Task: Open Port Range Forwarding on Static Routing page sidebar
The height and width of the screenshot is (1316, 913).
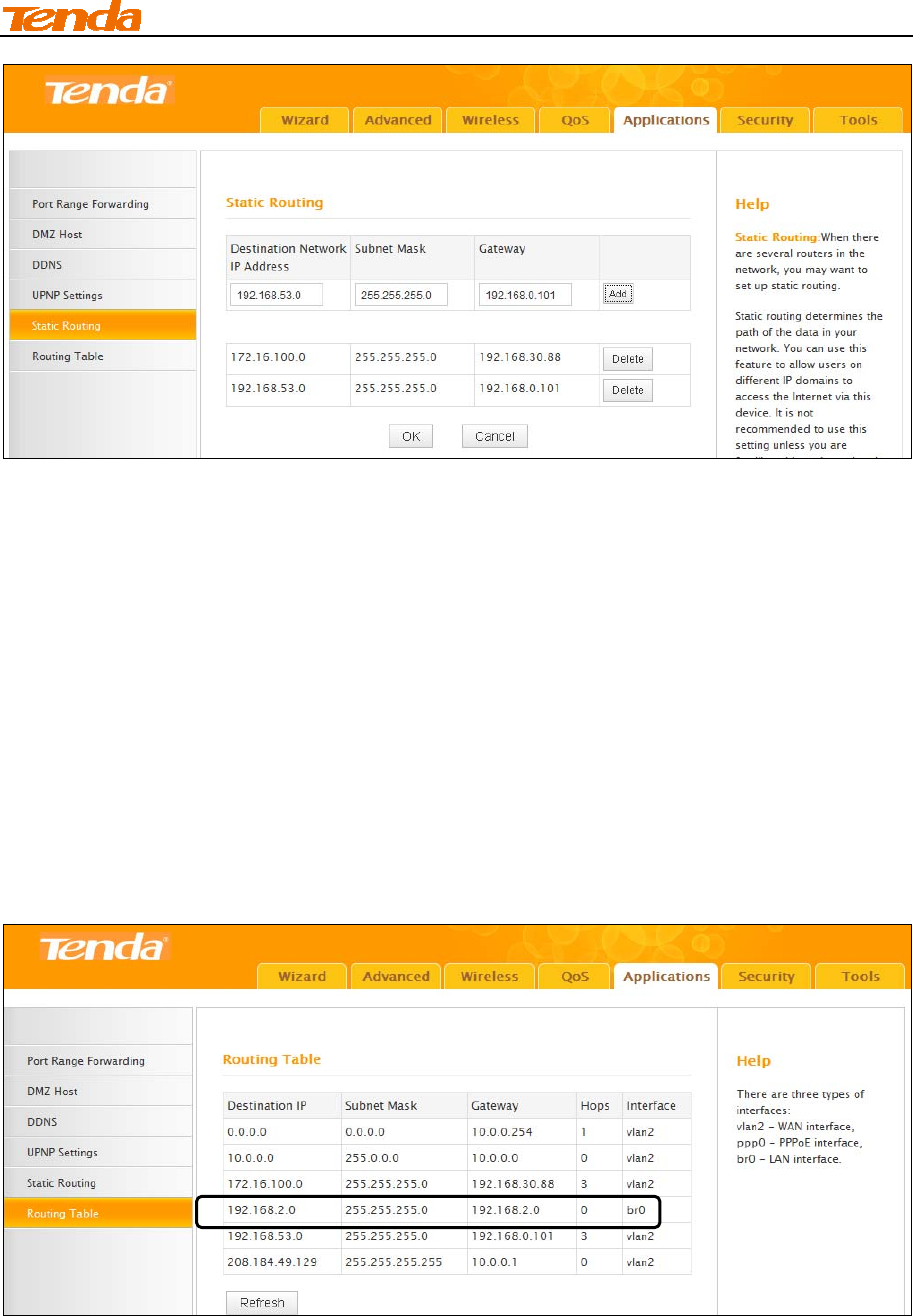Action: click(x=102, y=204)
